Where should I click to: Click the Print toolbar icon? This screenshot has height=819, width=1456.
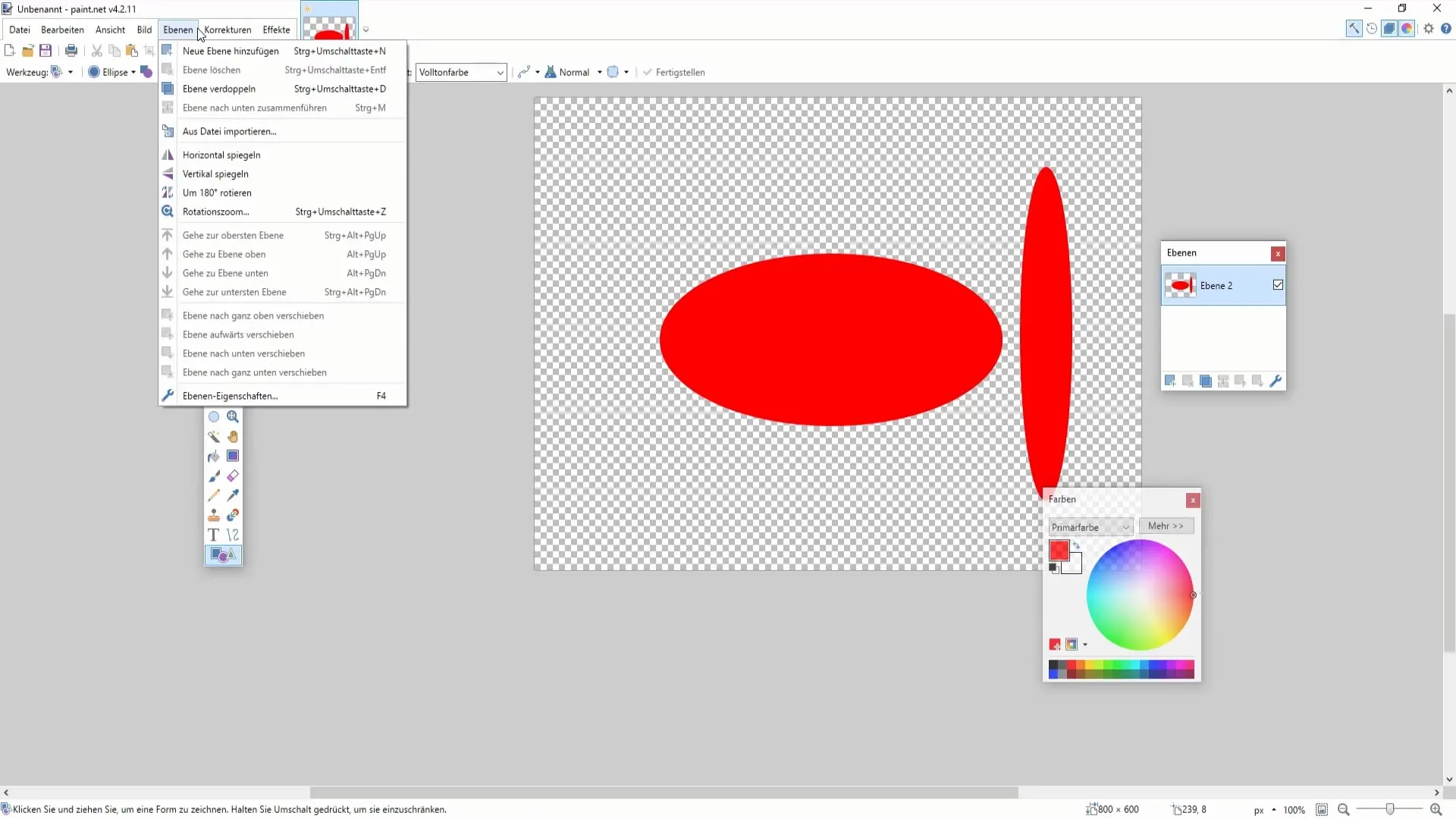coord(71,51)
